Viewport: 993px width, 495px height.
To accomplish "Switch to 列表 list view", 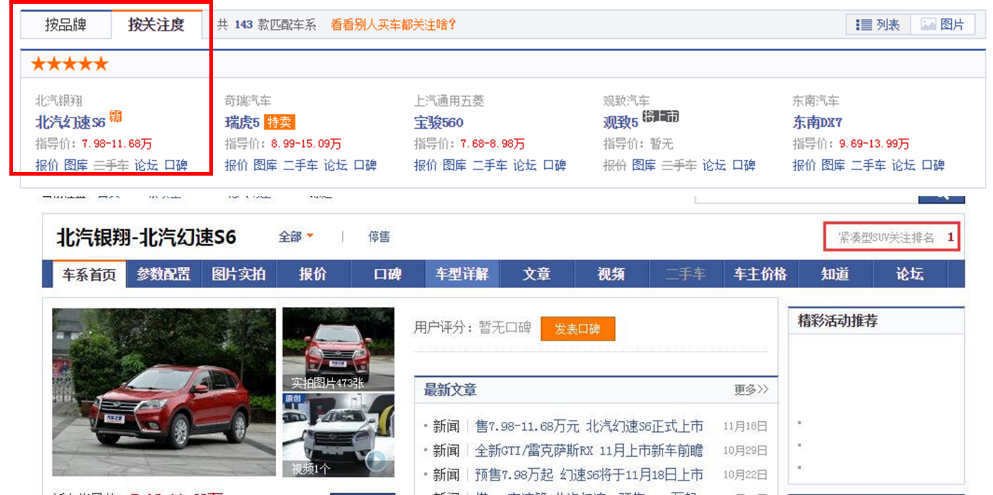I will 878,25.
